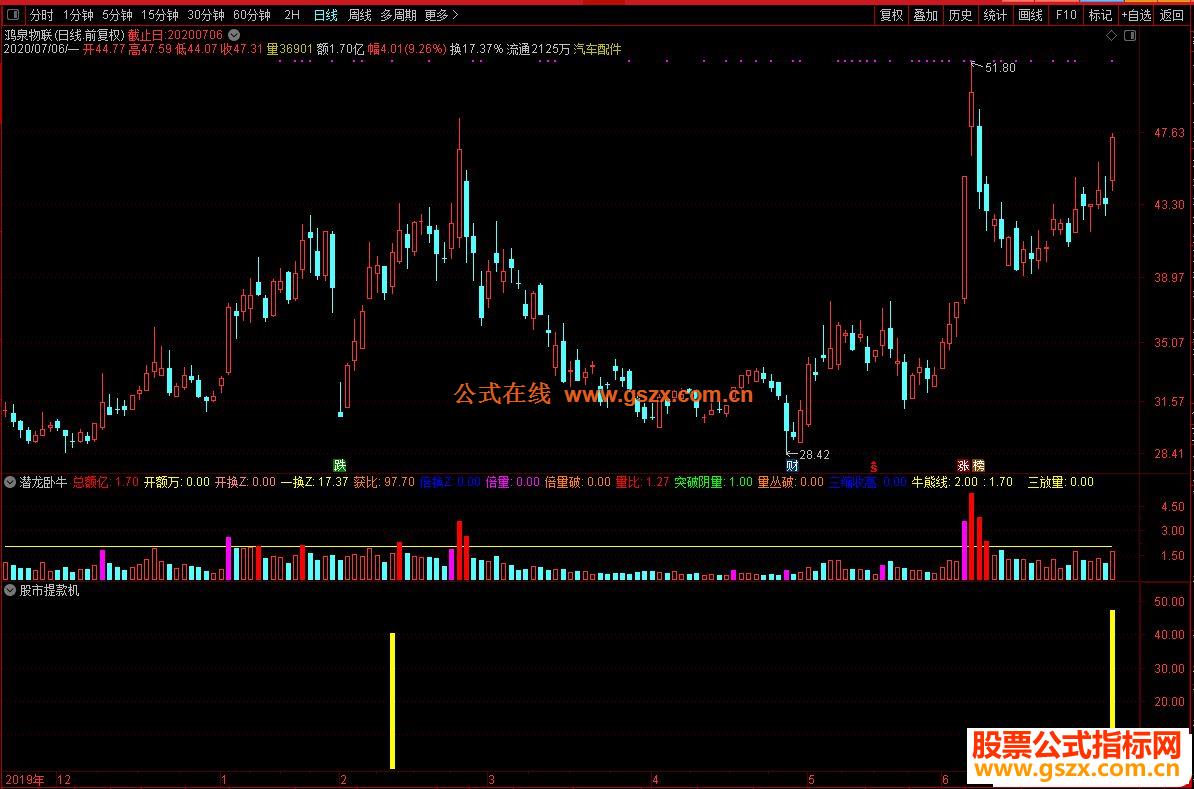Click month 3 on the time axis
Image resolution: width=1194 pixels, height=789 pixels.
point(492,780)
